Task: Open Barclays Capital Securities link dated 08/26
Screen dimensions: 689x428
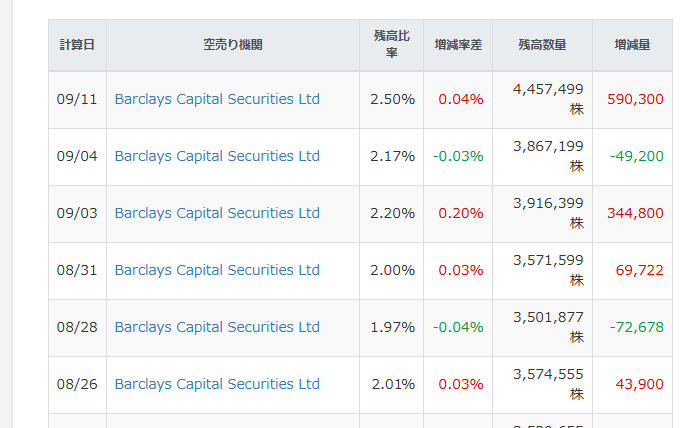Action: click(x=217, y=384)
